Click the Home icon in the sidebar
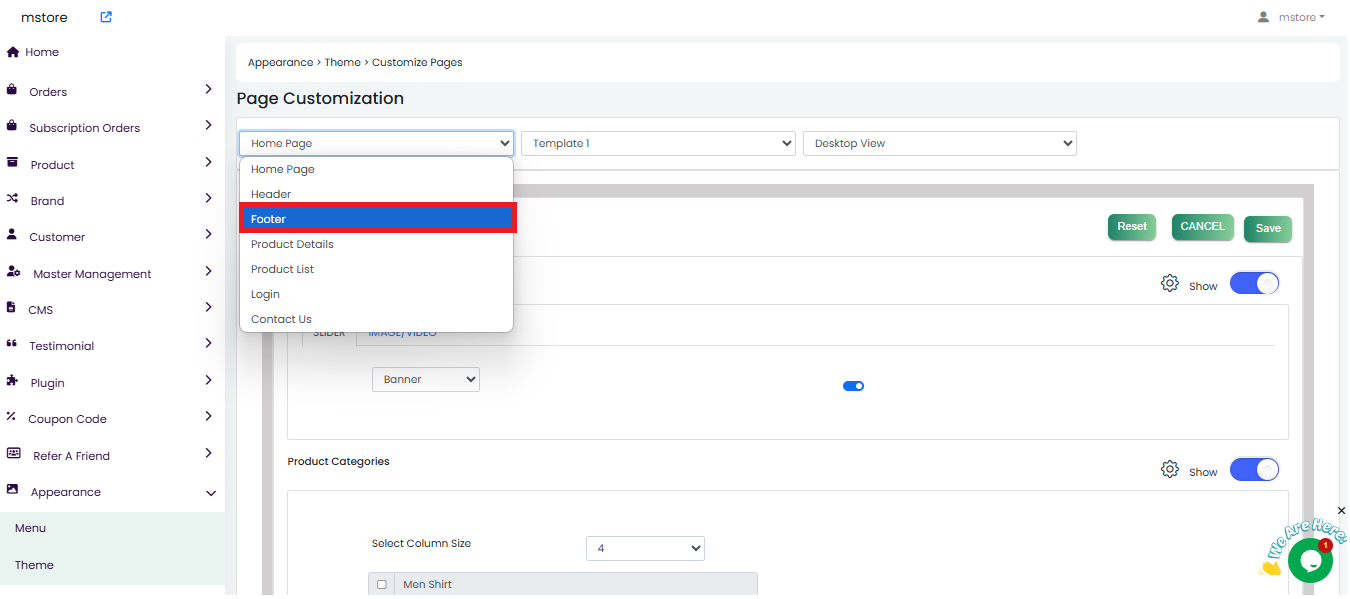The width and height of the screenshot is (1350, 599). click(13, 52)
